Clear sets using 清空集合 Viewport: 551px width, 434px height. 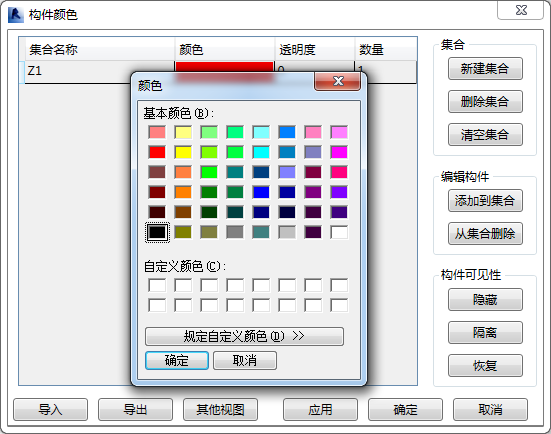(x=485, y=135)
